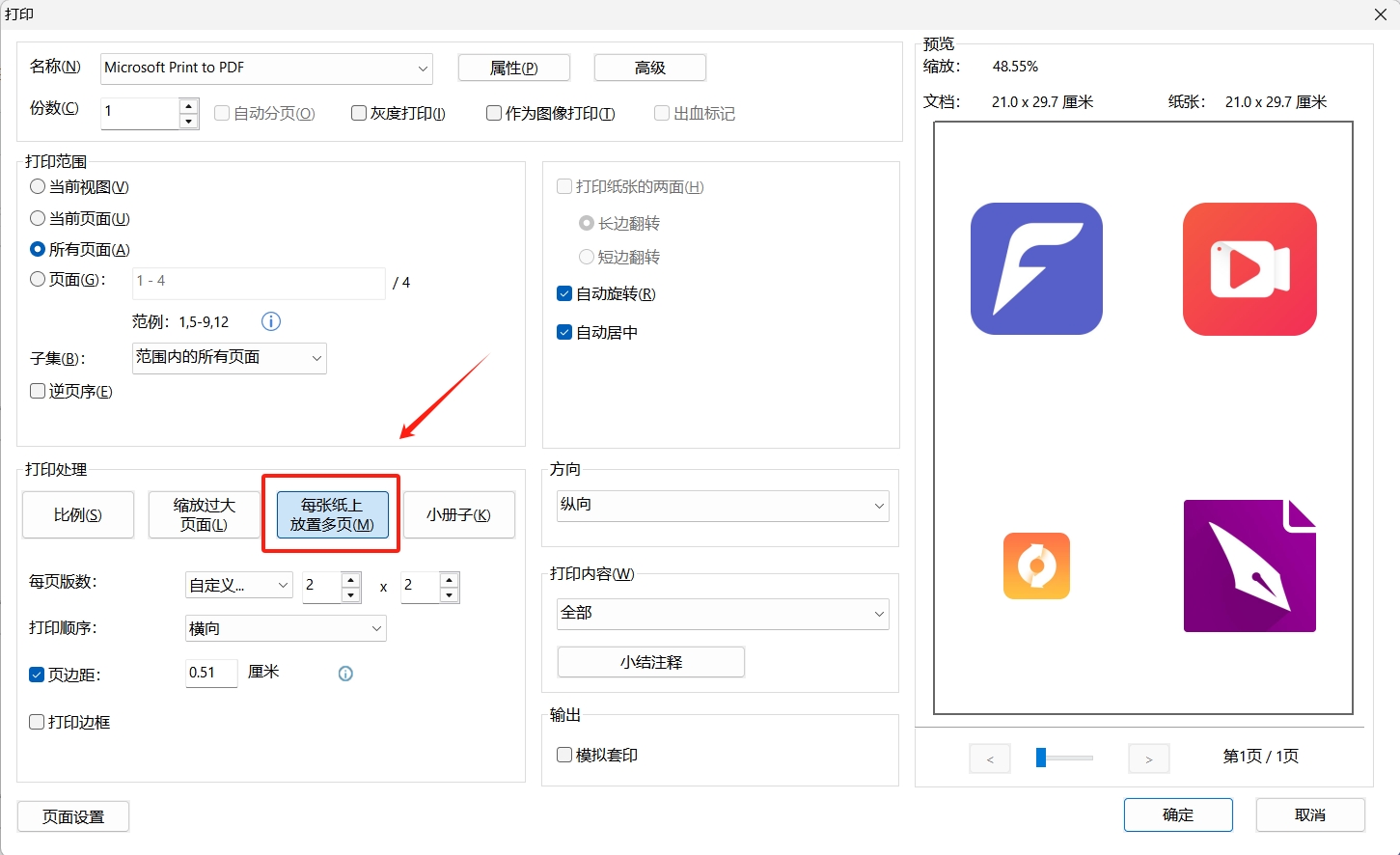The height and width of the screenshot is (855, 1400).
Task: Open the printer name dropdown
Action: (x=423, y=69)
